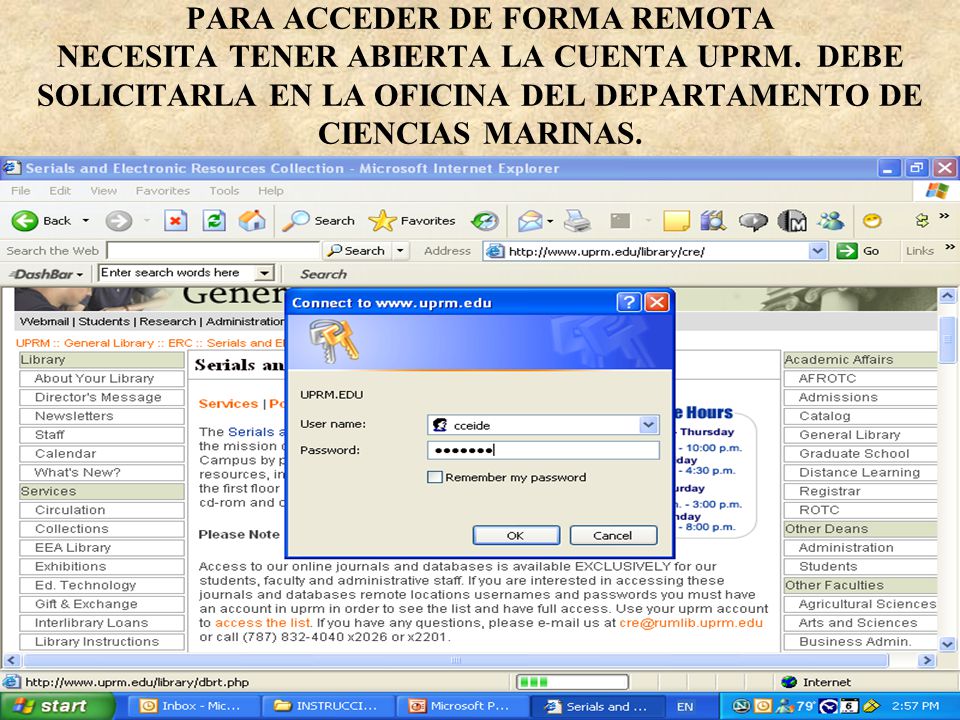960x720 pixels.
Task: Expand the Links toolbar chevron
Action: coord(950,247)
